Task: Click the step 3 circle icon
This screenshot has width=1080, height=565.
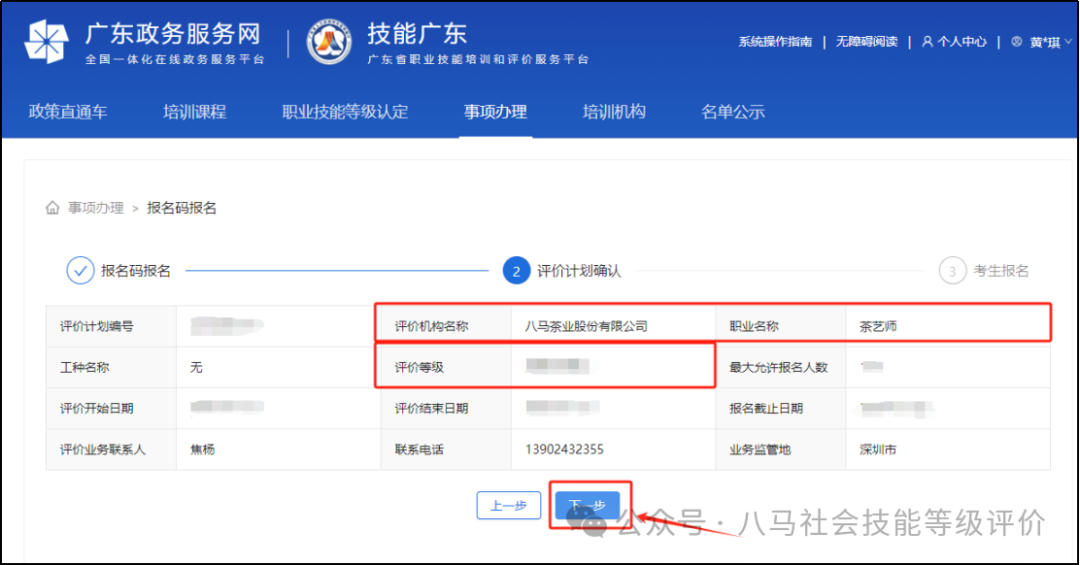Action: (x=953, y=271)
